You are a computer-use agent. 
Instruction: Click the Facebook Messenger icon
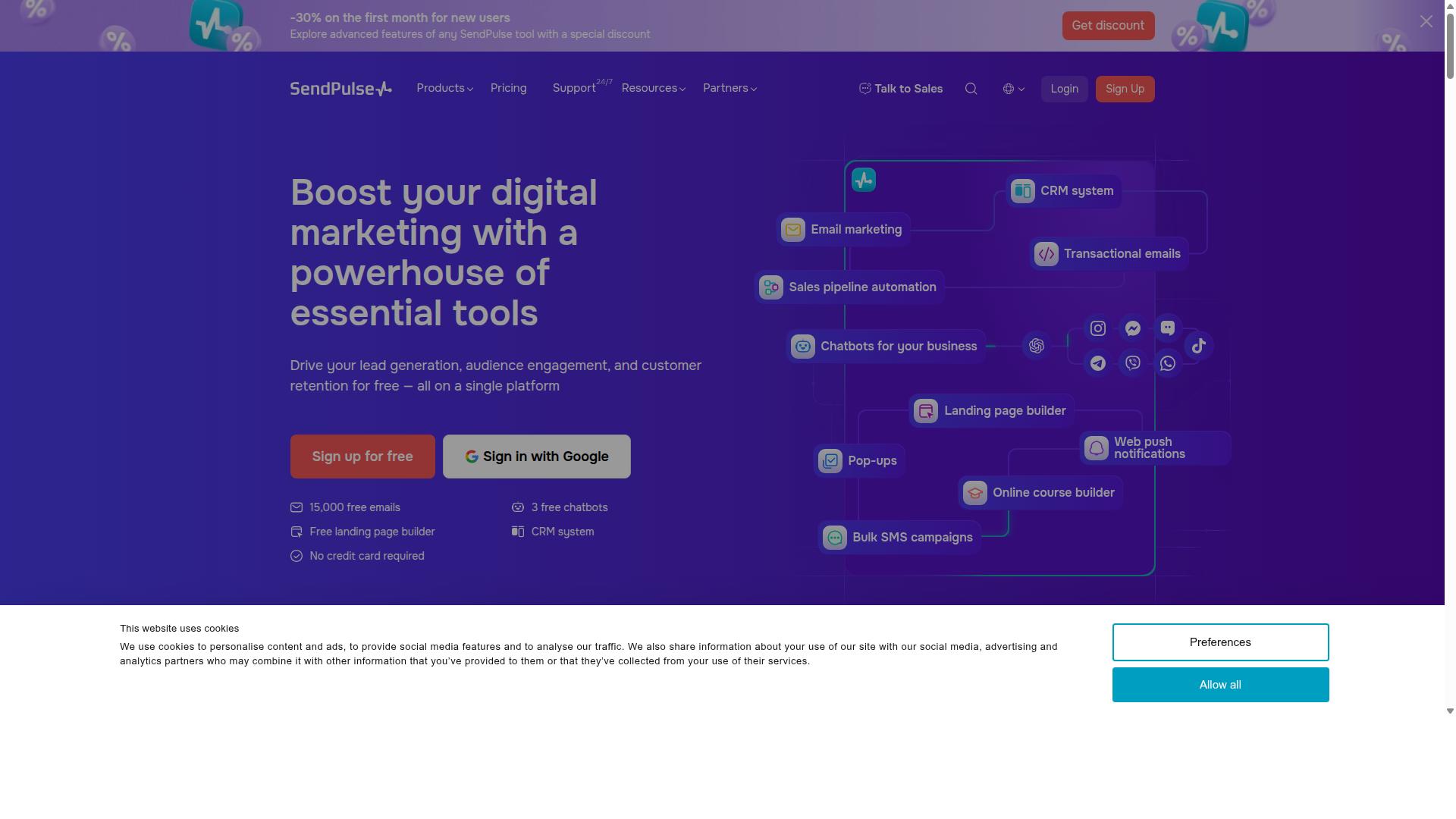[1132, 328]
